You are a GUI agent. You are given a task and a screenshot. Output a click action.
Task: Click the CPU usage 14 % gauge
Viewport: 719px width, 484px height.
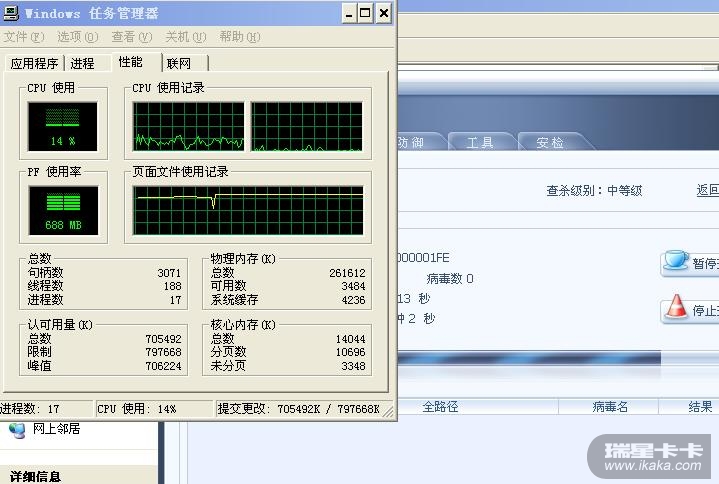(x=62, y=126)
